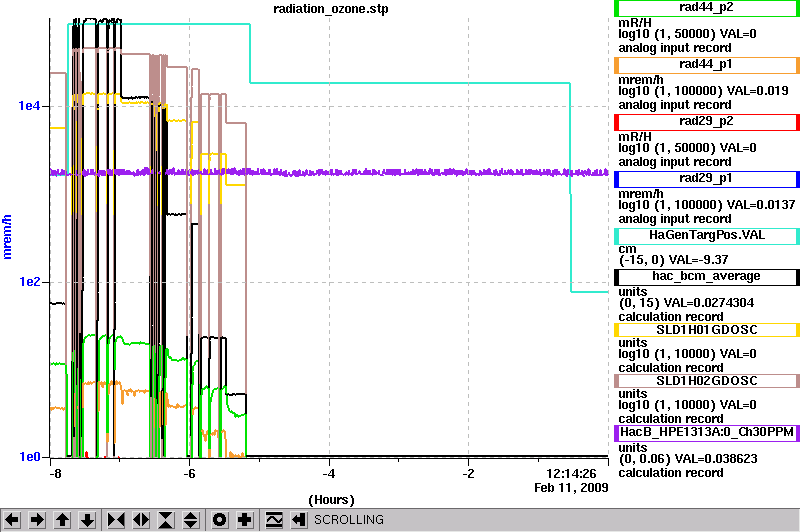
Task: Zoom out vertically with up-down triangles icon
Action: 191,520
